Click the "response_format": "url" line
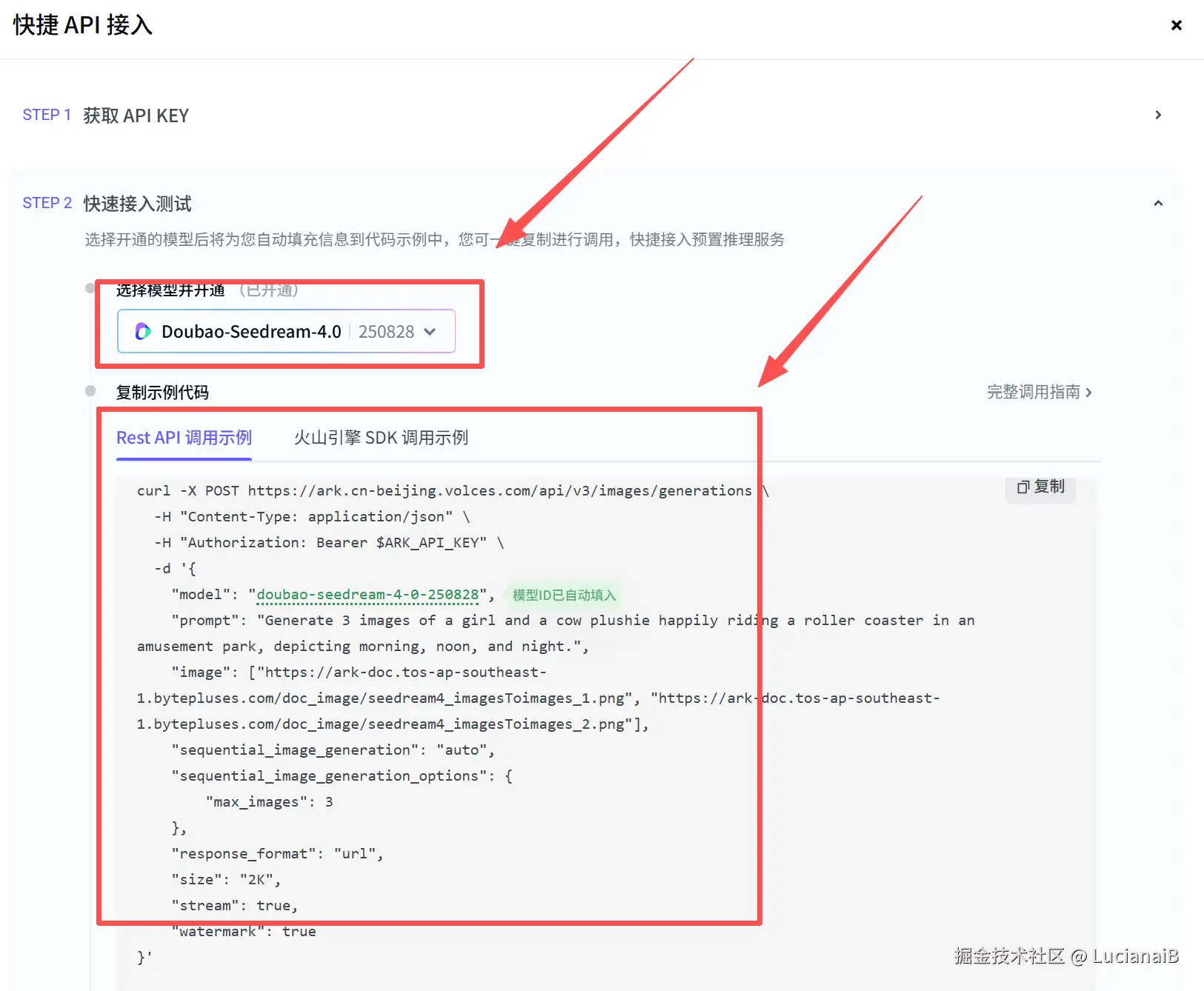 278,853
